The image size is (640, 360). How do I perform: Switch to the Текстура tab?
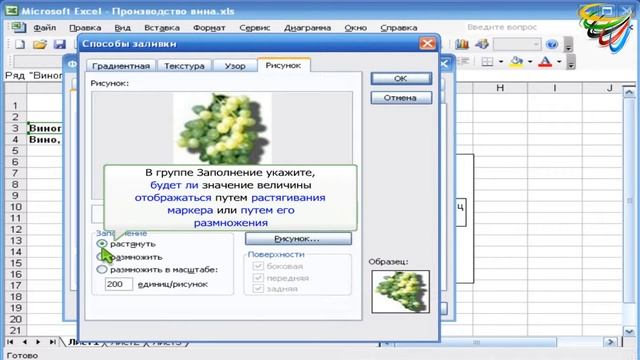coord(184,66)
